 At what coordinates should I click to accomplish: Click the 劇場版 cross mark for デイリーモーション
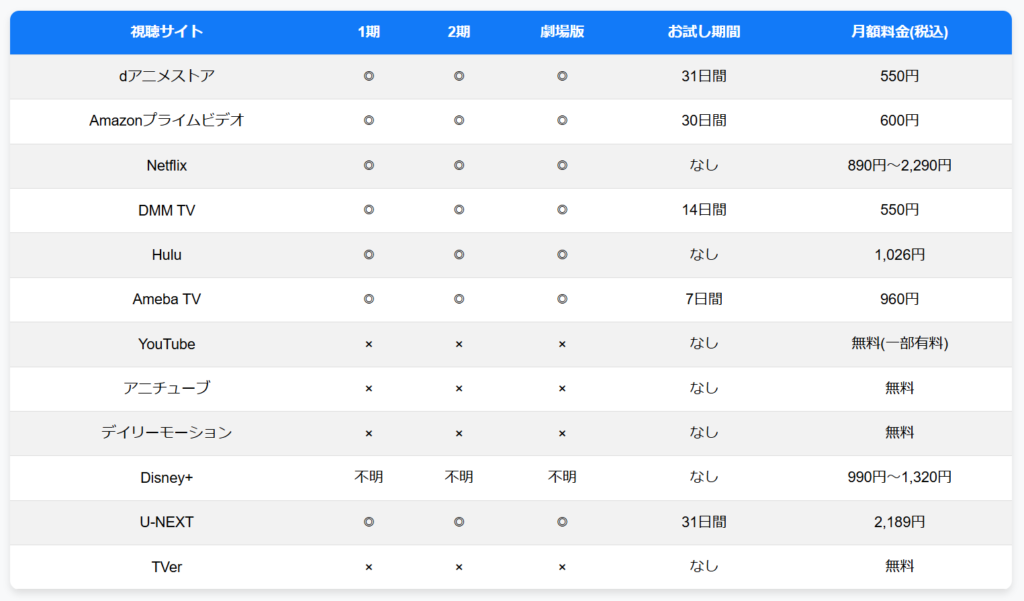(562, 433)
